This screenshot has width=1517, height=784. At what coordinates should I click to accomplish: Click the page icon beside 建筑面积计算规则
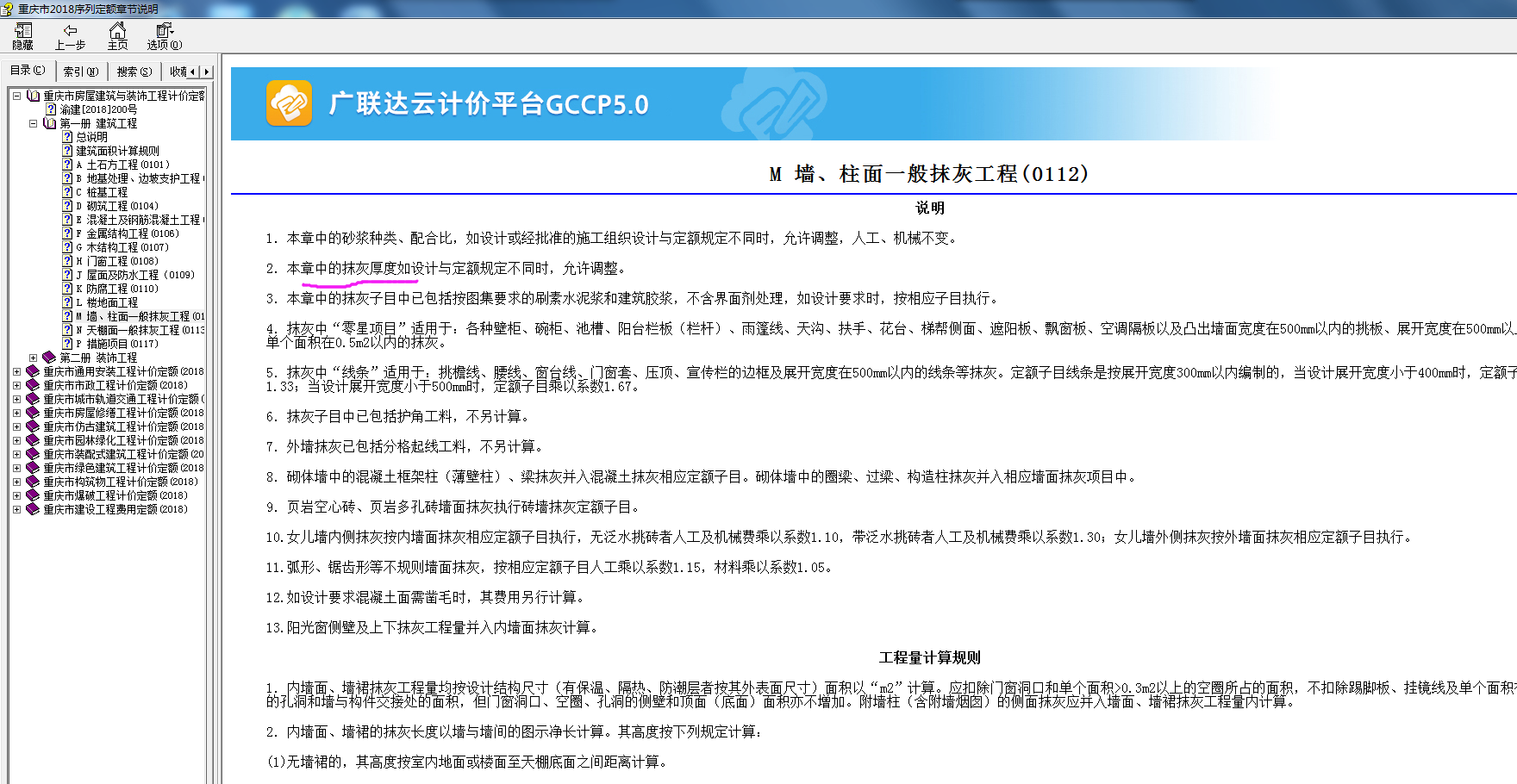click(x=67, y=151)
